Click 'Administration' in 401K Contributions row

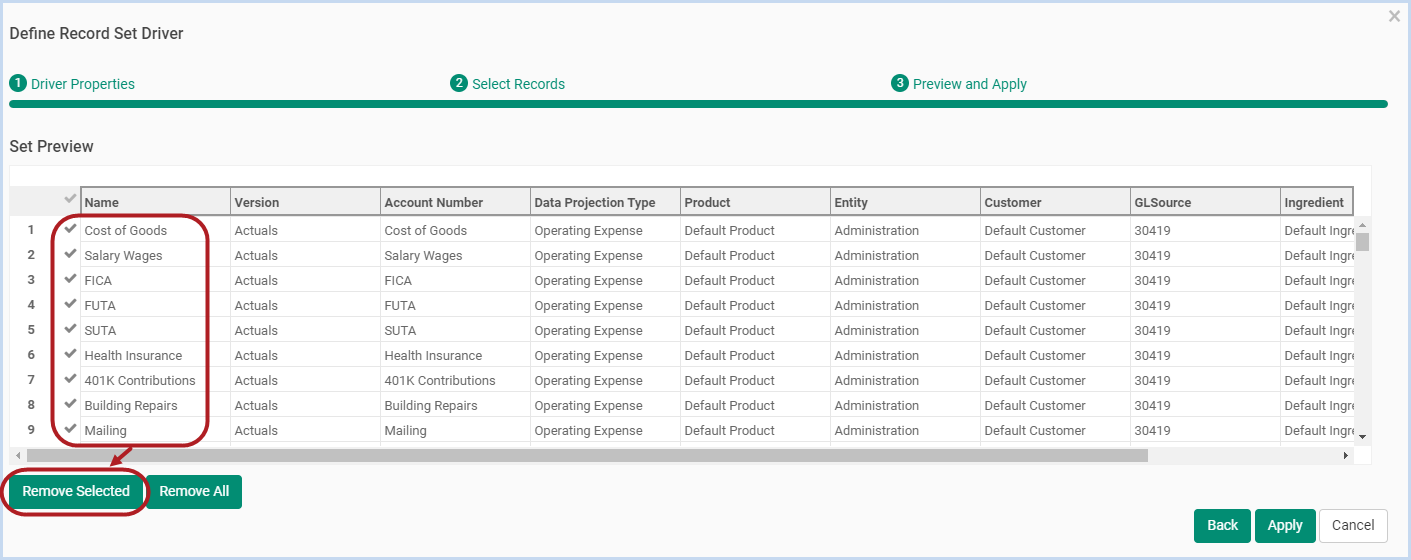(x=876, y=380)
